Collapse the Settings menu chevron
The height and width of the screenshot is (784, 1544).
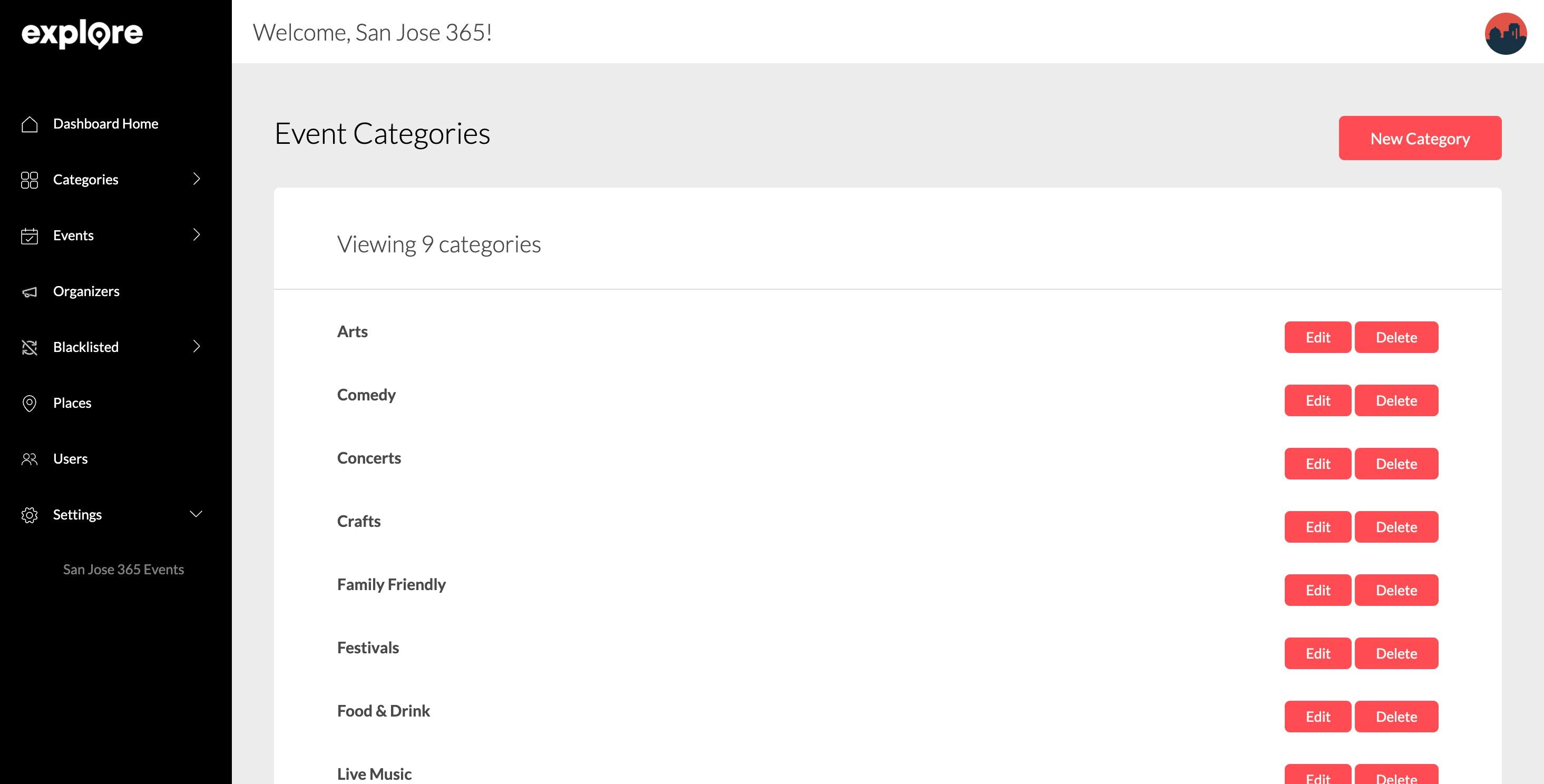click(196, 514)
